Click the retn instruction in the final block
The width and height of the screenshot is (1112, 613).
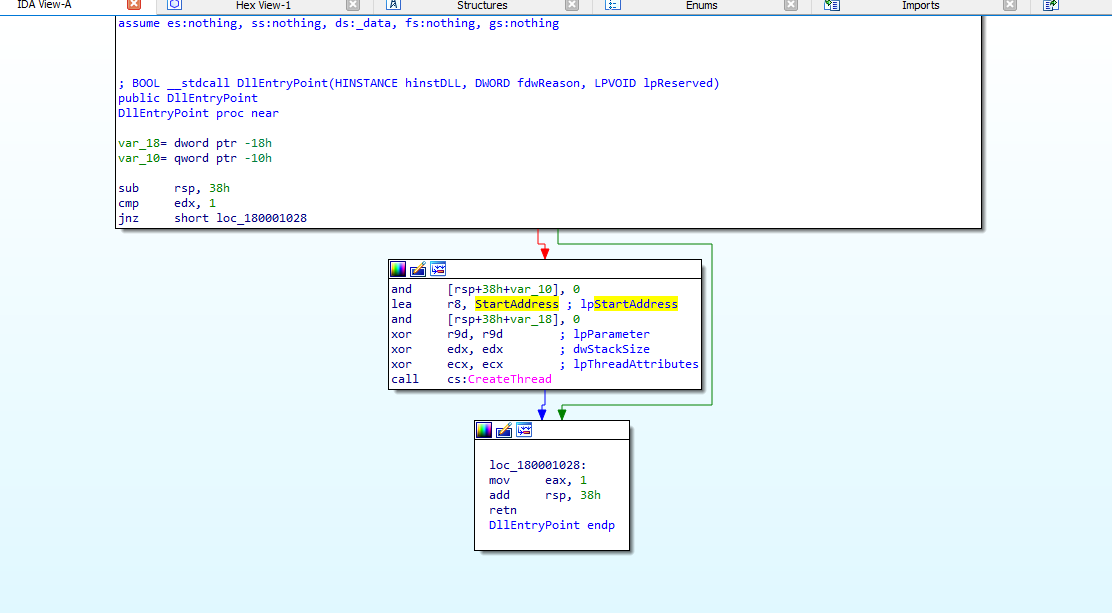502,510
